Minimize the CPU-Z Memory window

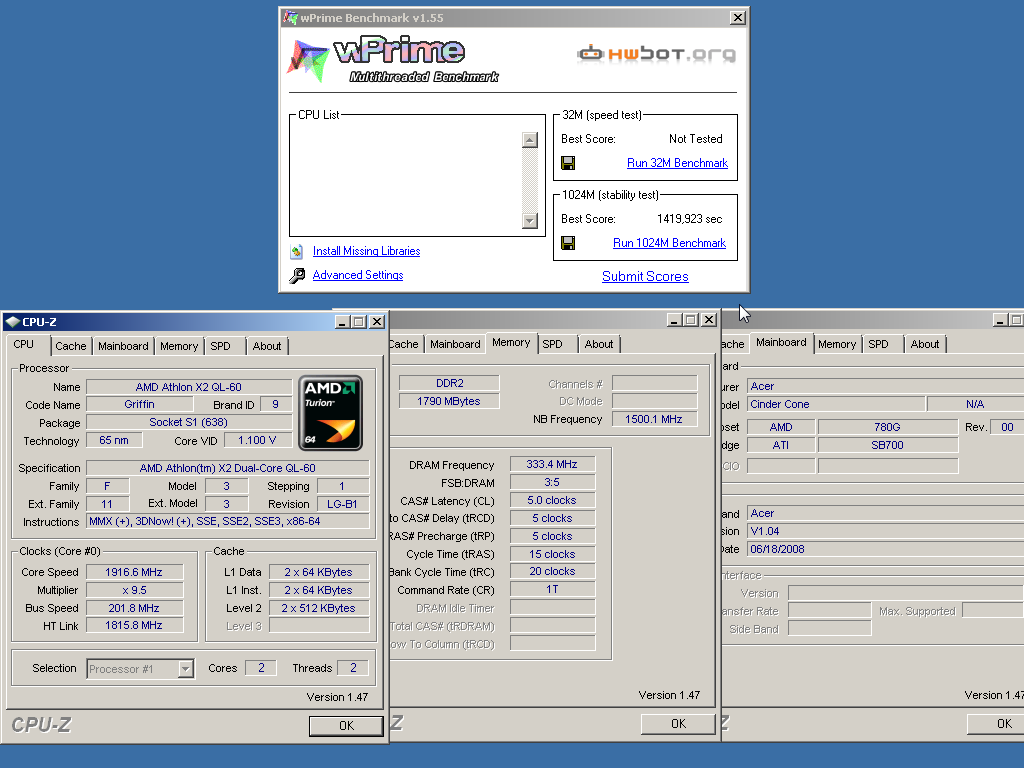tap(675, 319)
